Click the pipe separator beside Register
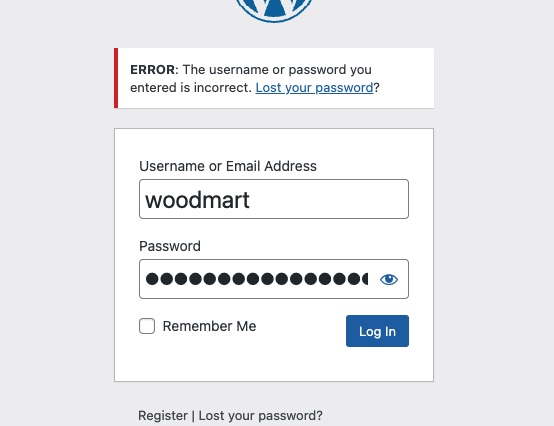This screenshot has width=554, height=426. click(x=193, y=416)
